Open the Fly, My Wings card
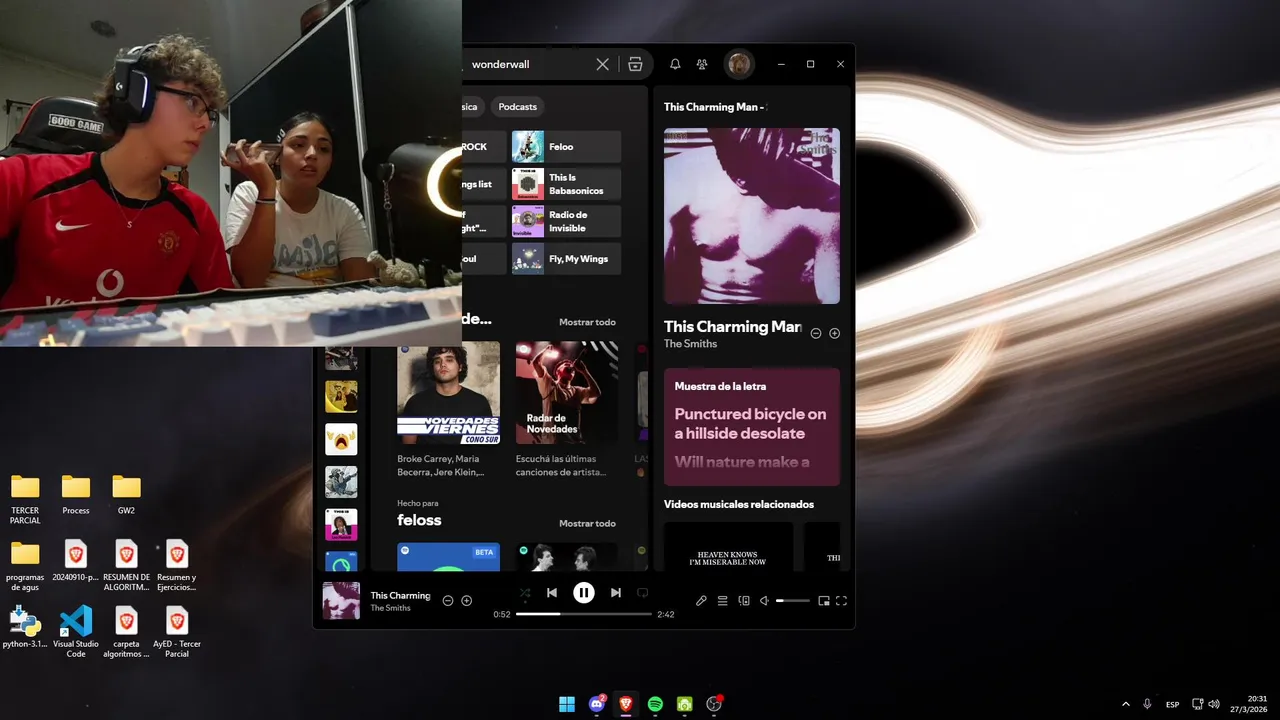Image resolution: width=1280 pixels, height=720 pixels. [x=566, y=259]
